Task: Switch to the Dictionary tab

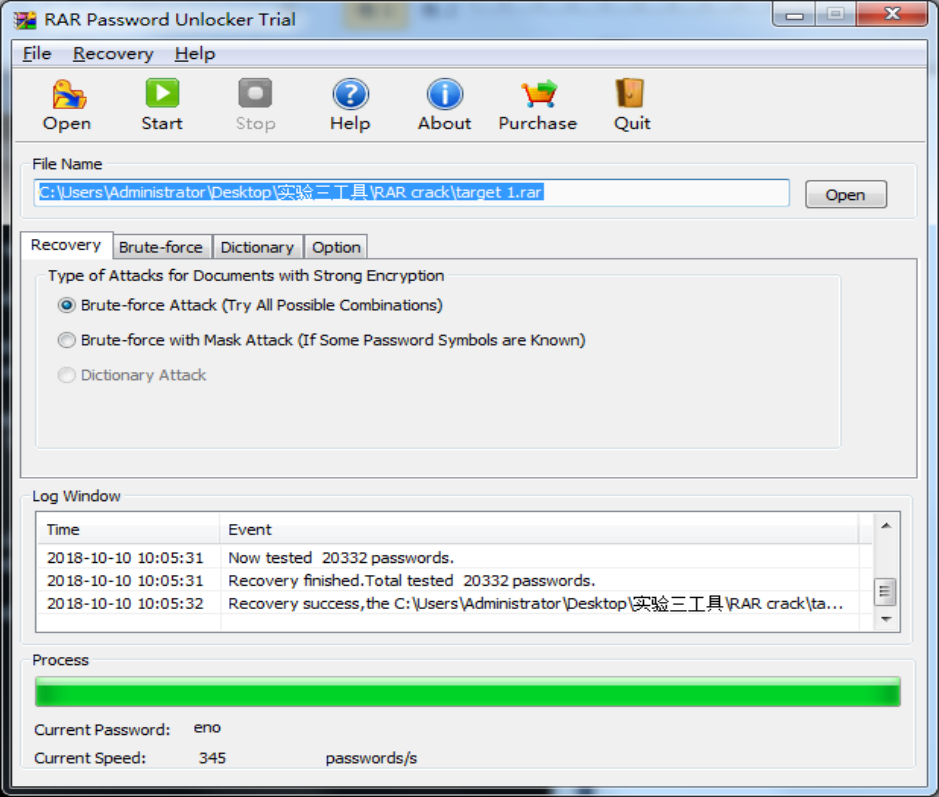Action: 258,247
